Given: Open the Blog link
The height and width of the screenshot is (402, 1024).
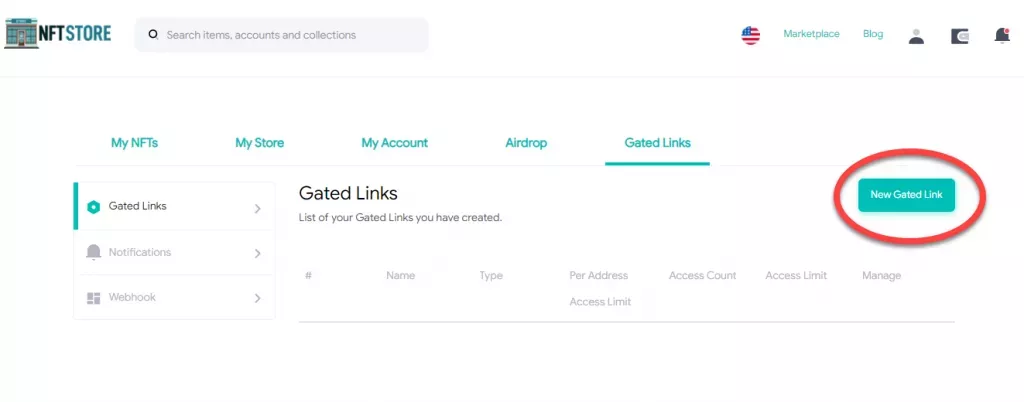Looking at the screenshot, I should (873, 34).
